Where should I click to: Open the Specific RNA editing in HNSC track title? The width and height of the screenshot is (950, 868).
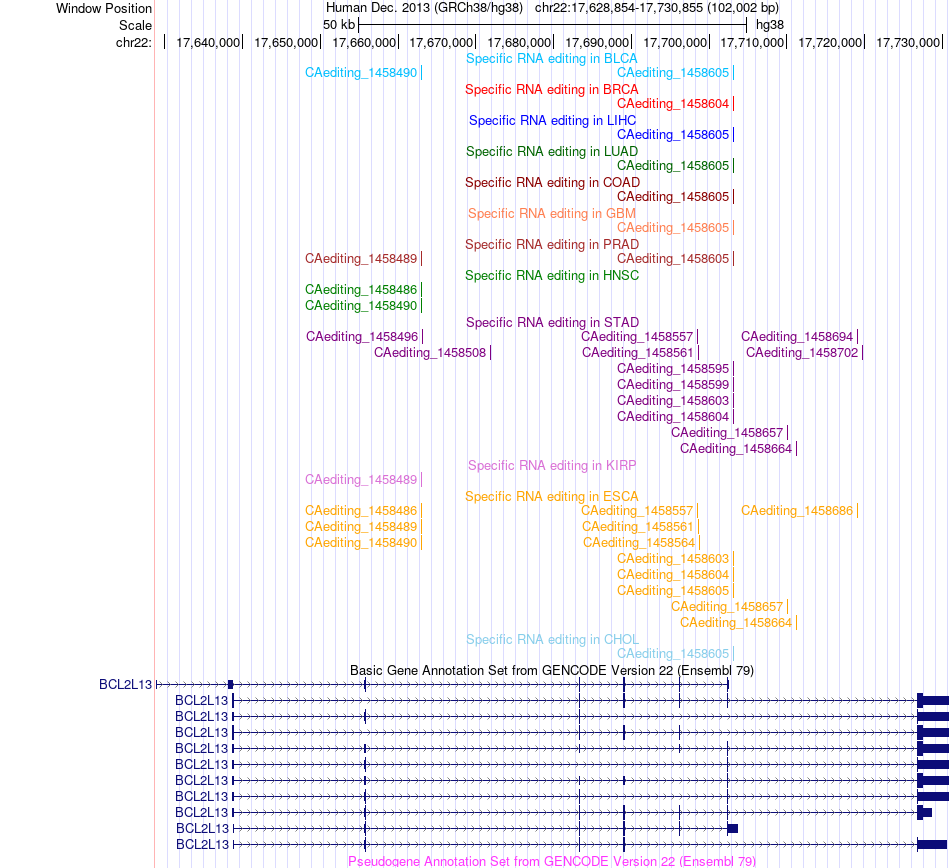[551, 276]
